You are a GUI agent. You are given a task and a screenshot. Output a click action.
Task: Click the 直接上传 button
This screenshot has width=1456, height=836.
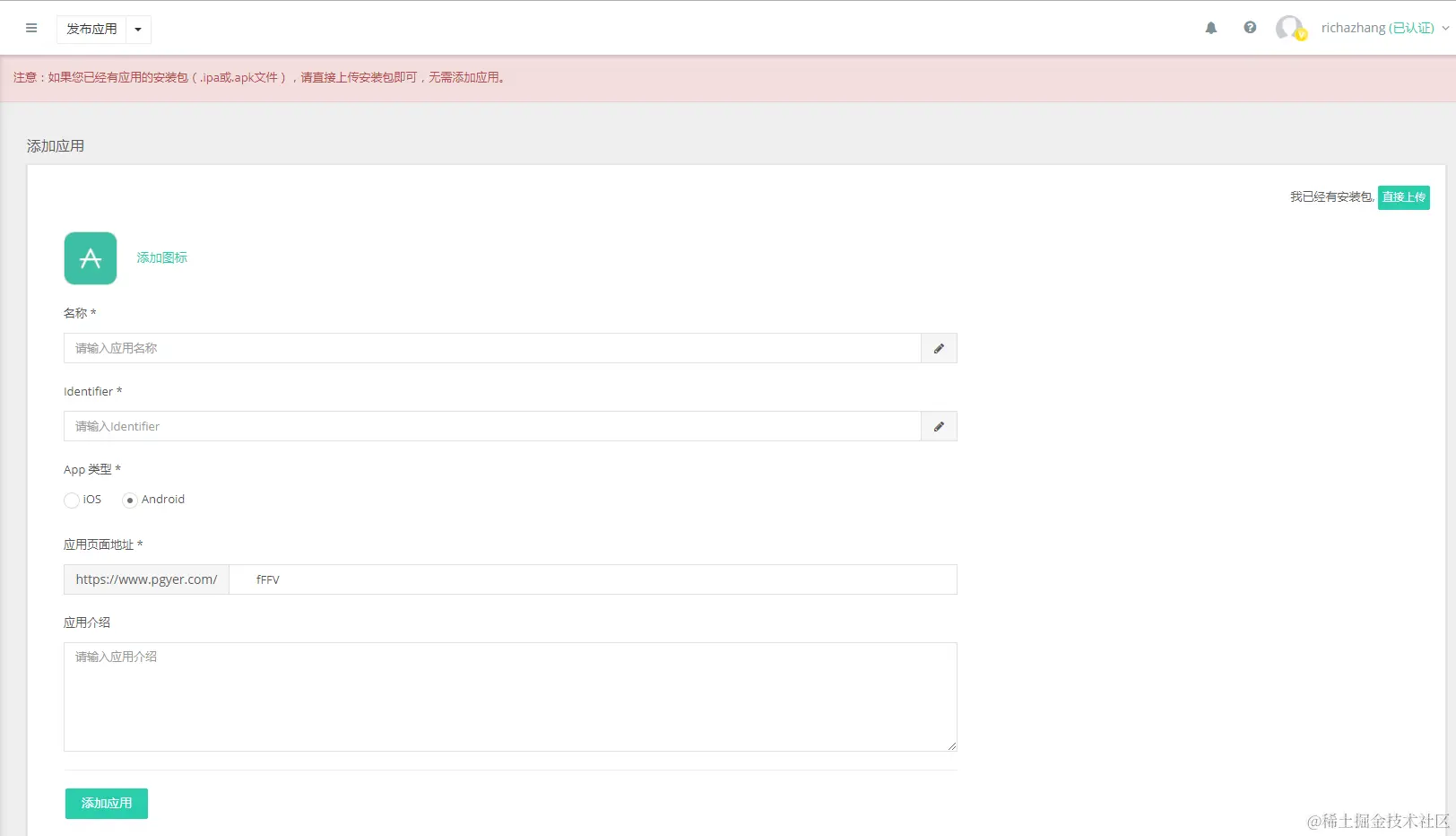click(x=1403, y=197)
